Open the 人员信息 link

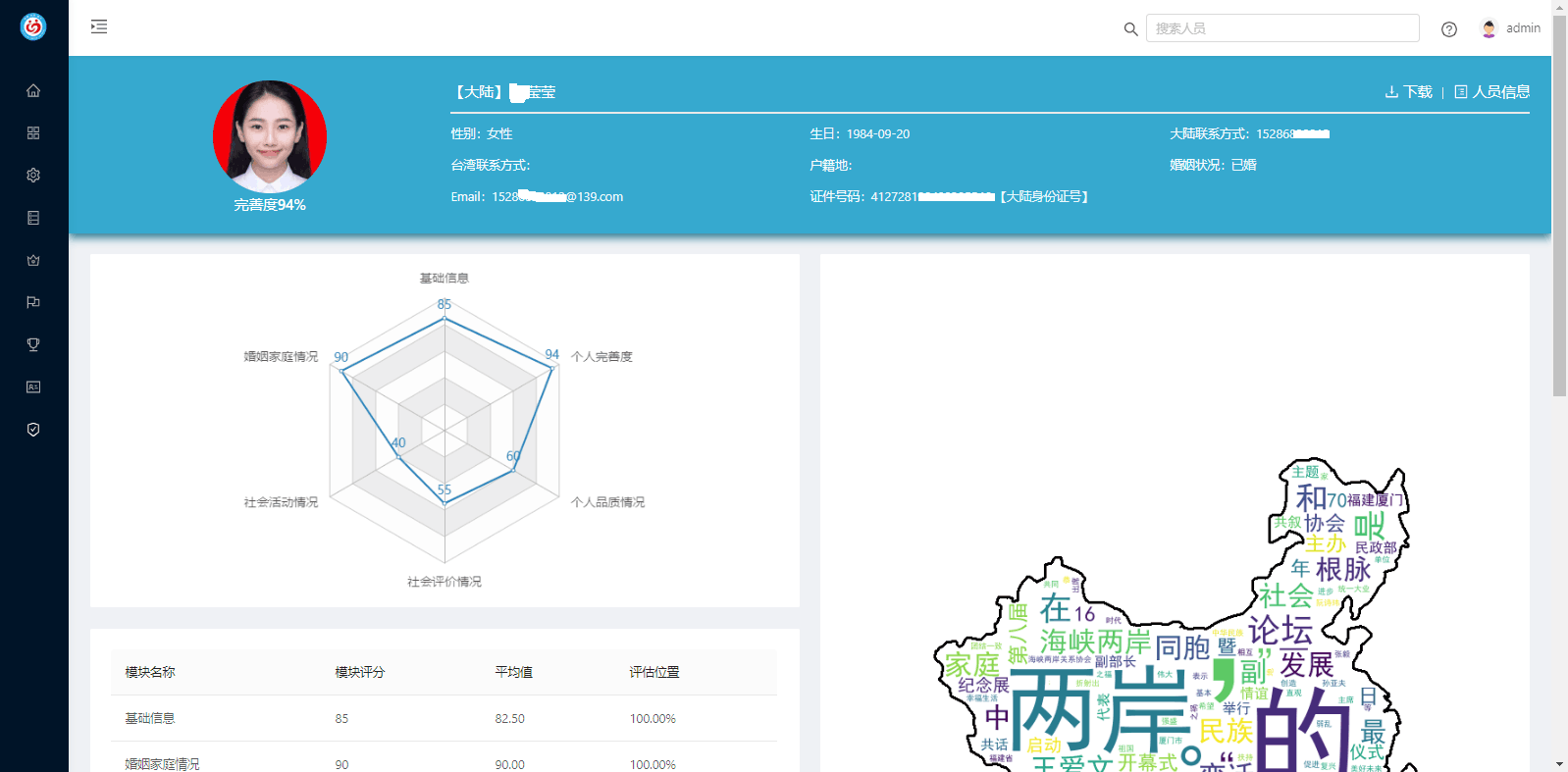1491,92
